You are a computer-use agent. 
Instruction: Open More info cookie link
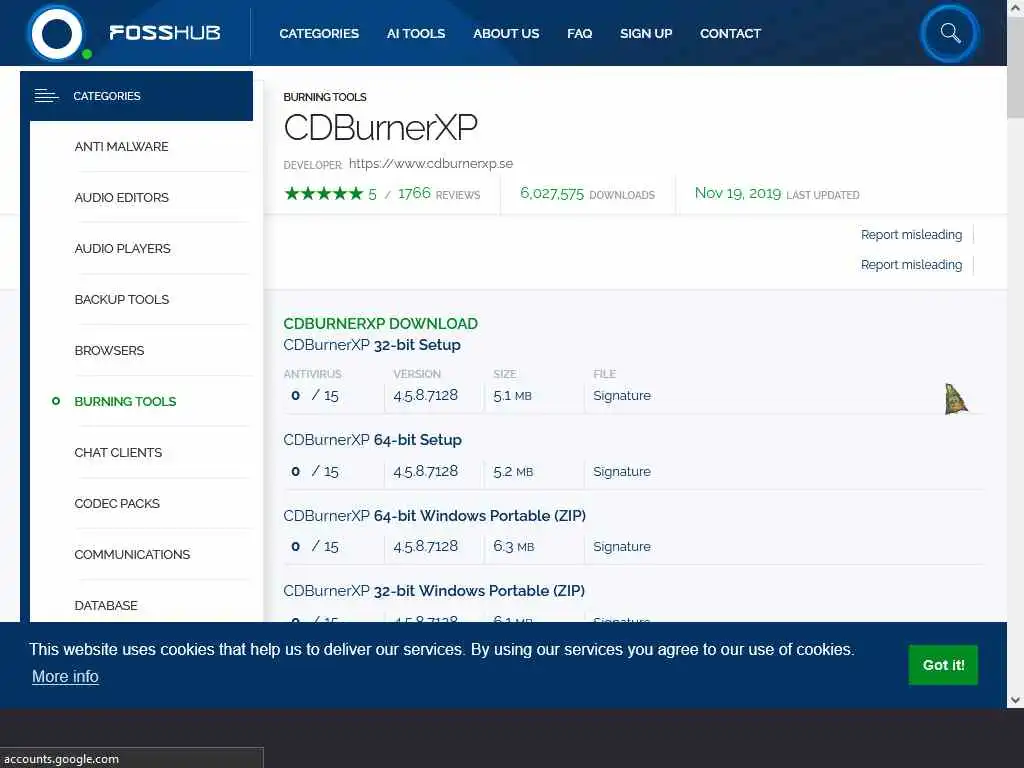point(65,677)
